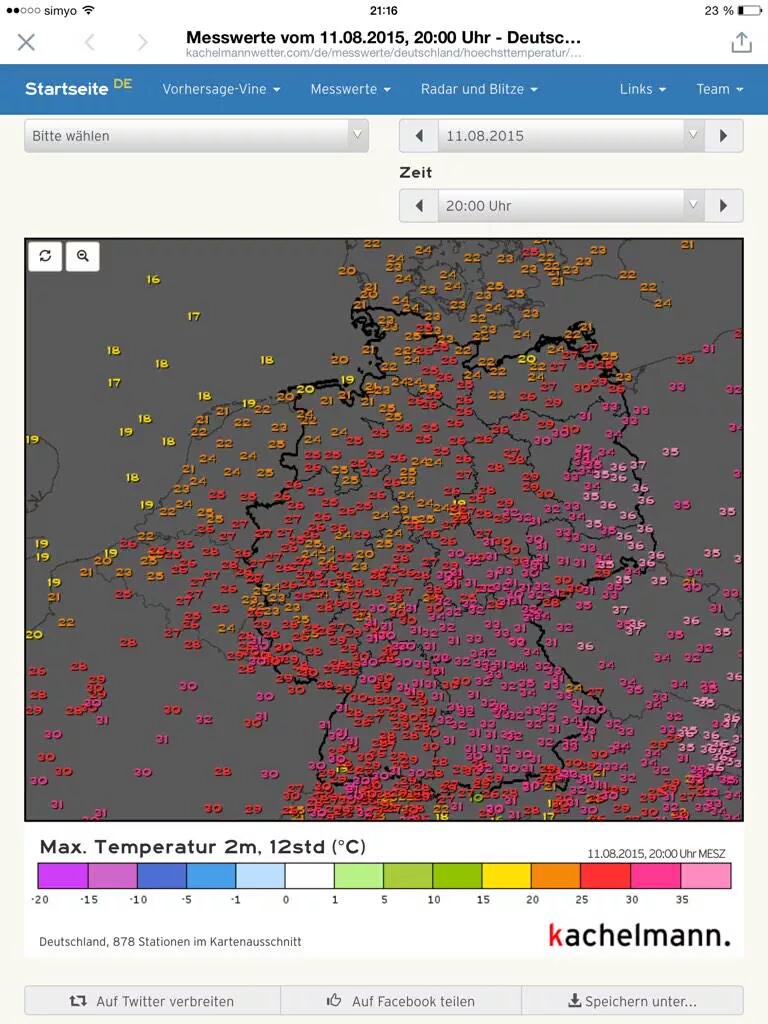Tap the 21:16 clock in status bar

383,10
